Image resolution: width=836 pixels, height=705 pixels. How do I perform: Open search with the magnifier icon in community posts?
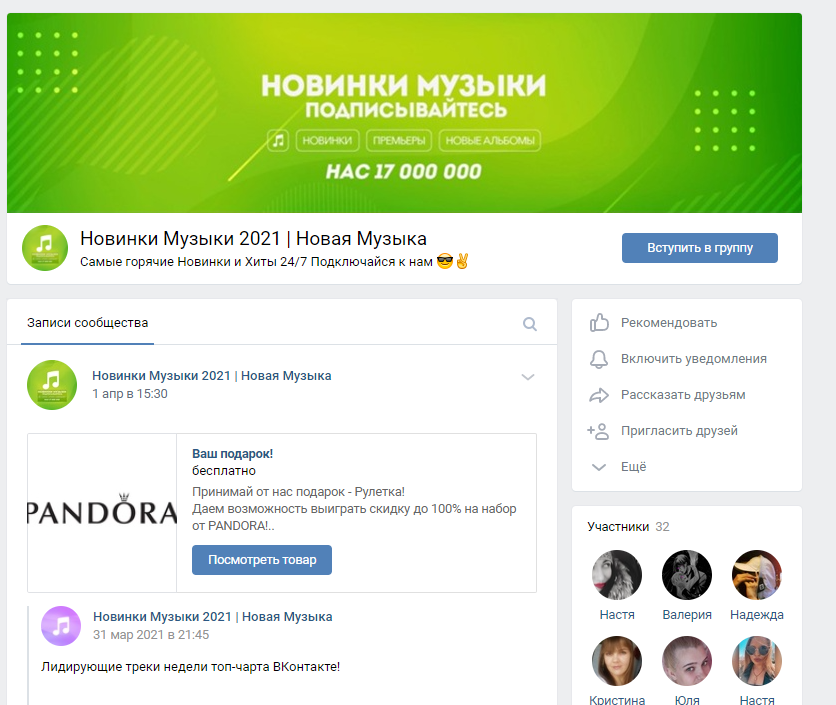pos(530,324)
